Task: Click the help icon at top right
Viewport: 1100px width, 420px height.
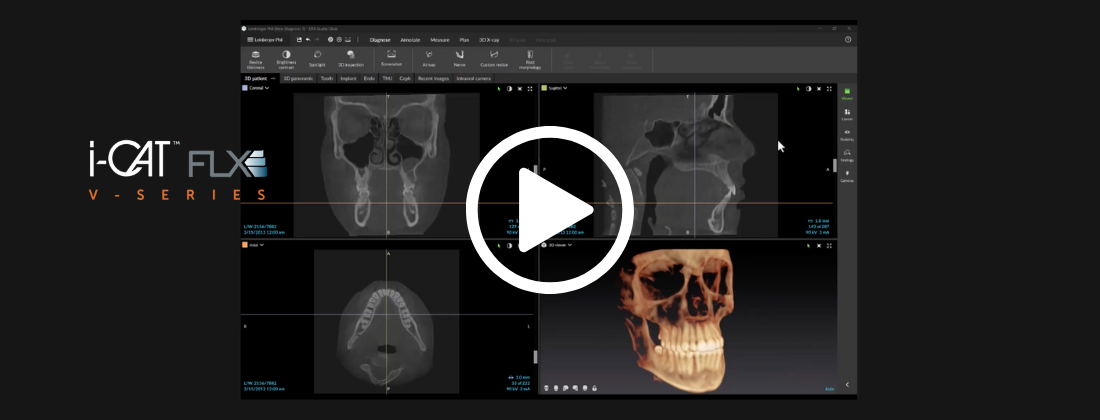Action: (x=848, y=40)
